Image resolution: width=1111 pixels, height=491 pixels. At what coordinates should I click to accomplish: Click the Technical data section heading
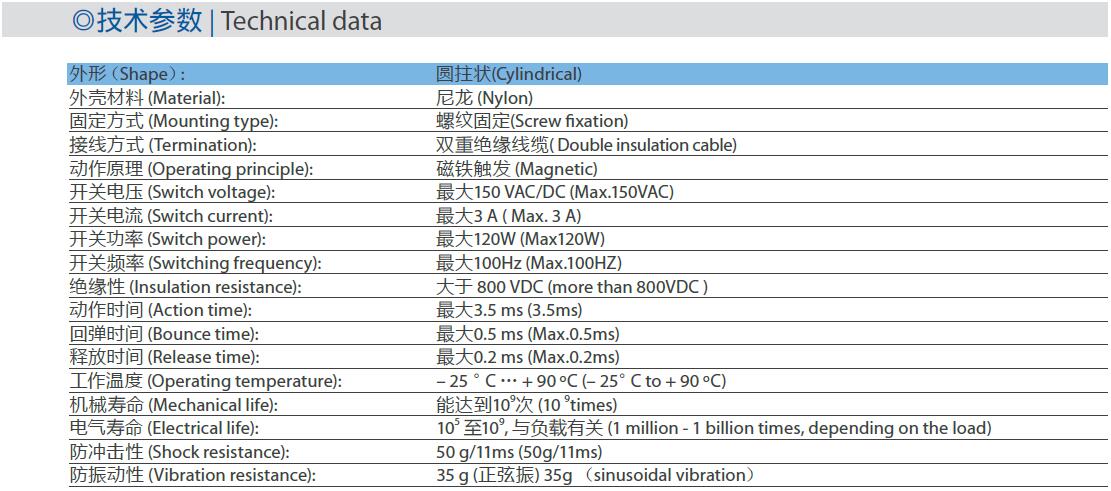point(227,21)
